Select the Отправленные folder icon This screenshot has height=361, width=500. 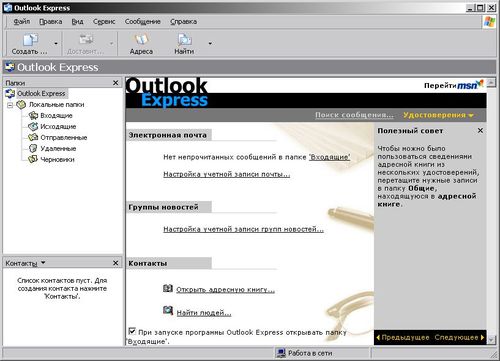click(33, 137)
